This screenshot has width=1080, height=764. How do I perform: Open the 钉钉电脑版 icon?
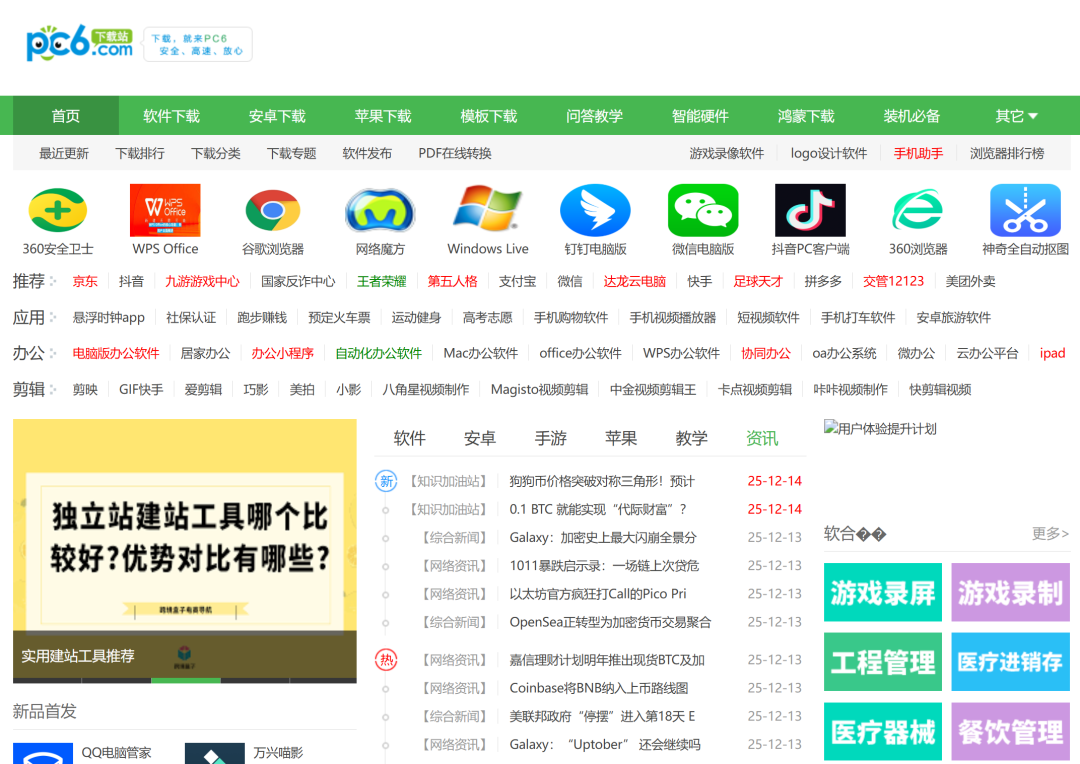click(595, 210)
